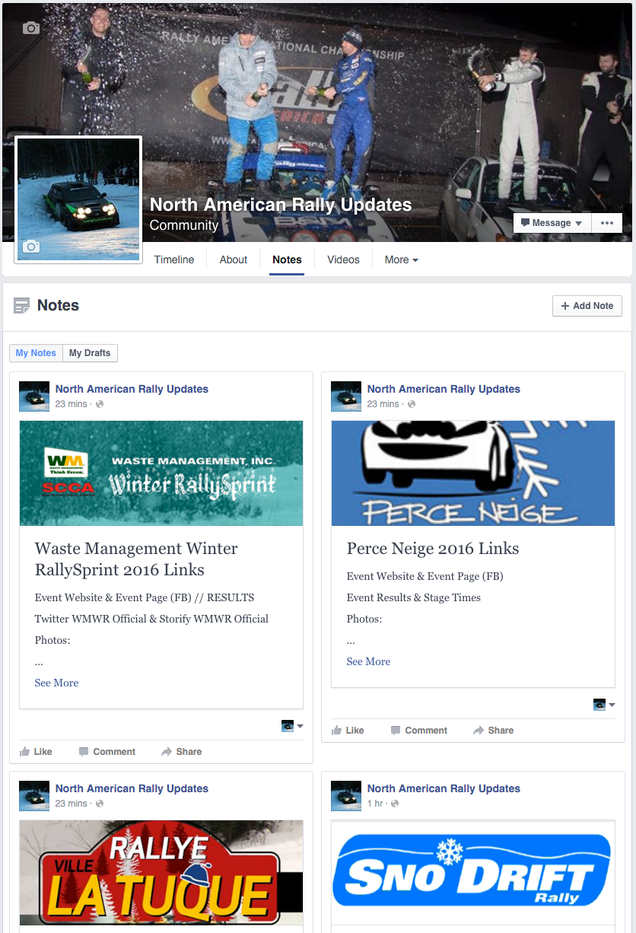The height and width of the screenshot is (933, 636).
Task: Click 23 mins timestamp on Perce Neige note
Action: point(383,404)
